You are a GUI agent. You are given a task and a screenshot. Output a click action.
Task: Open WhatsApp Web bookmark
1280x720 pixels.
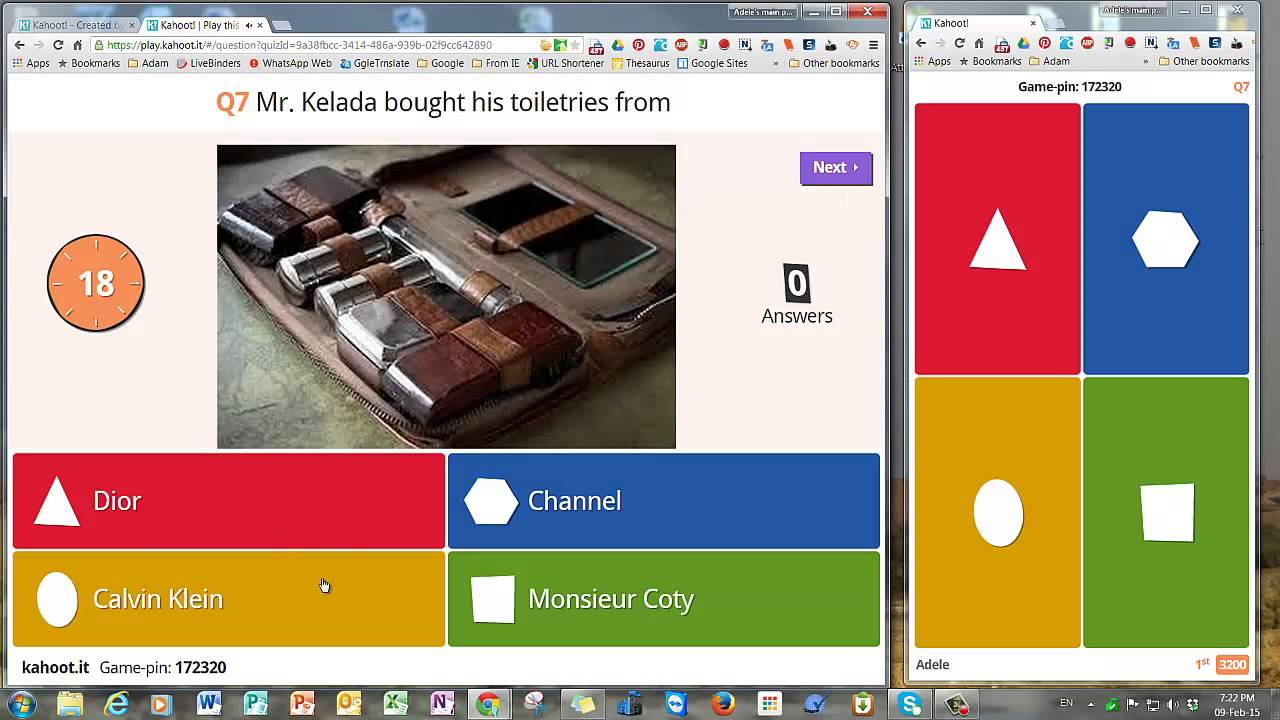pyautogui.click(x=291, y=63)
